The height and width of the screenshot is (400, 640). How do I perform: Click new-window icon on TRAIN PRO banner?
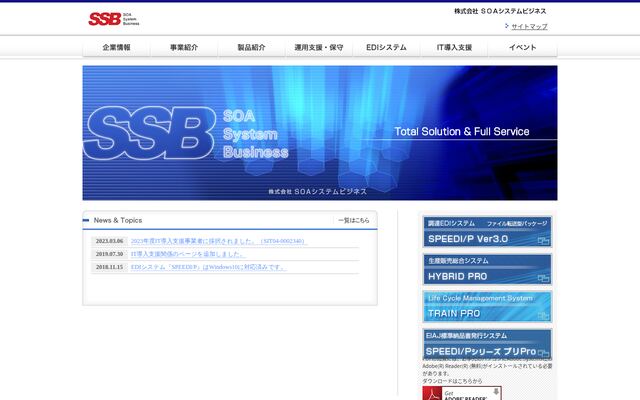point(543,316)
